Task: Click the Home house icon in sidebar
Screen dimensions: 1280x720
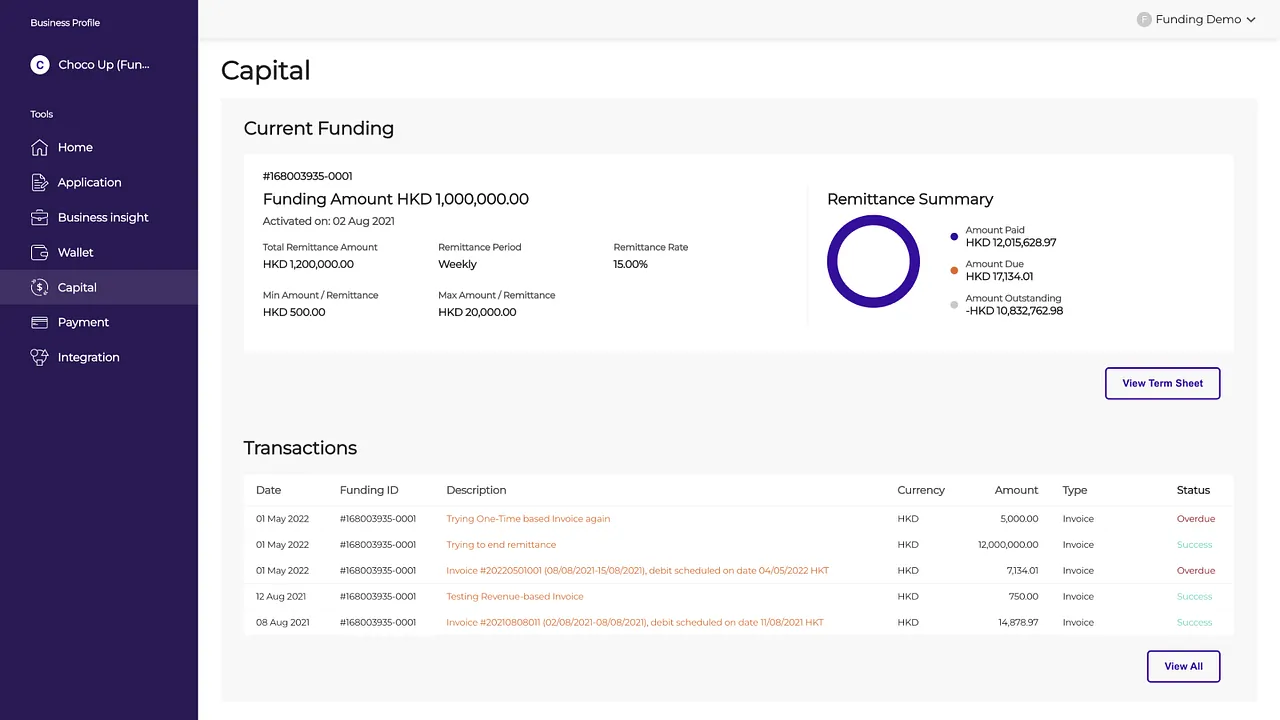Action: tap(39, 148)
